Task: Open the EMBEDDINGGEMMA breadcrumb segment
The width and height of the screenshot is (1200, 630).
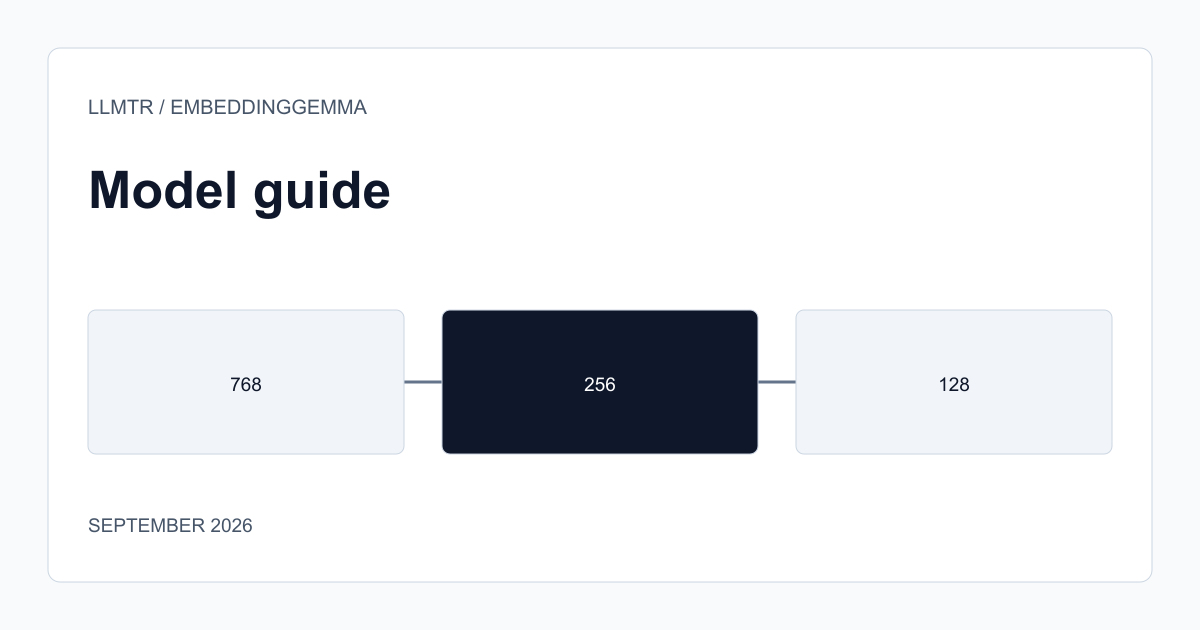Action: click(x=268, y=108)
